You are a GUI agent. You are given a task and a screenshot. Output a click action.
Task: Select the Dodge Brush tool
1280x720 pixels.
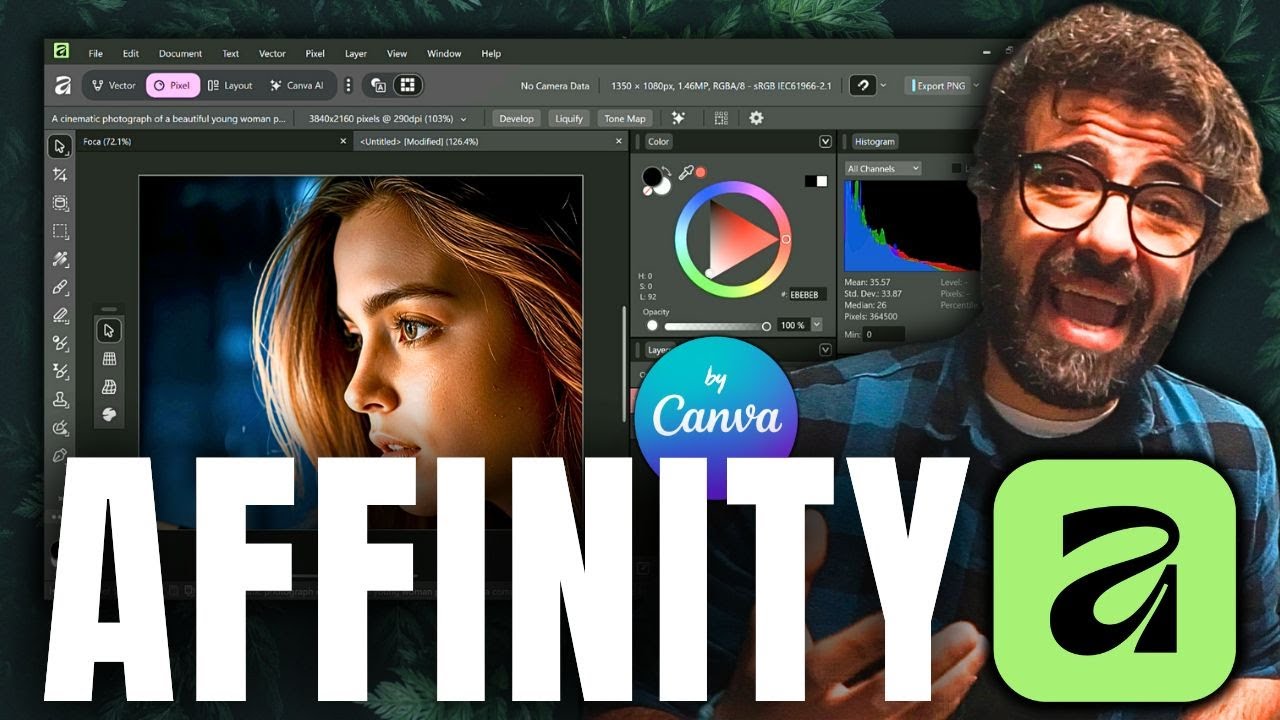coord(60,343)
